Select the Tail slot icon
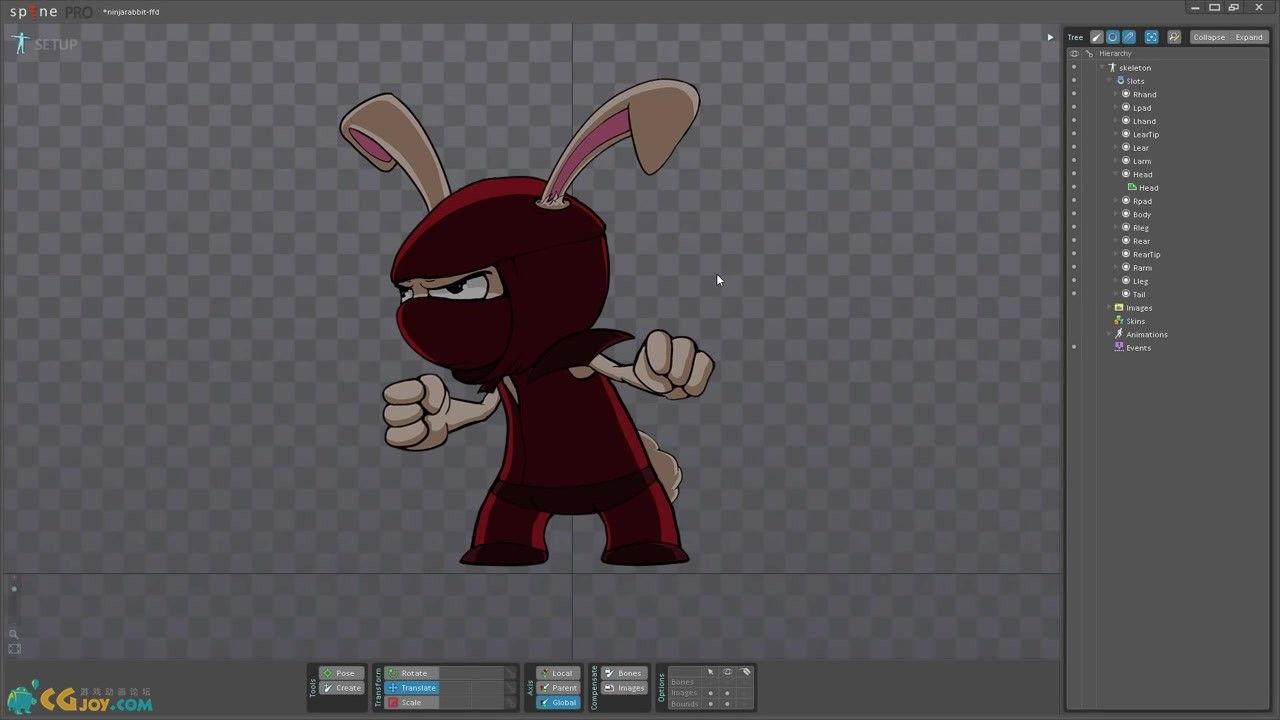Screen dimensions: 1280x720 pos(1126,294)
